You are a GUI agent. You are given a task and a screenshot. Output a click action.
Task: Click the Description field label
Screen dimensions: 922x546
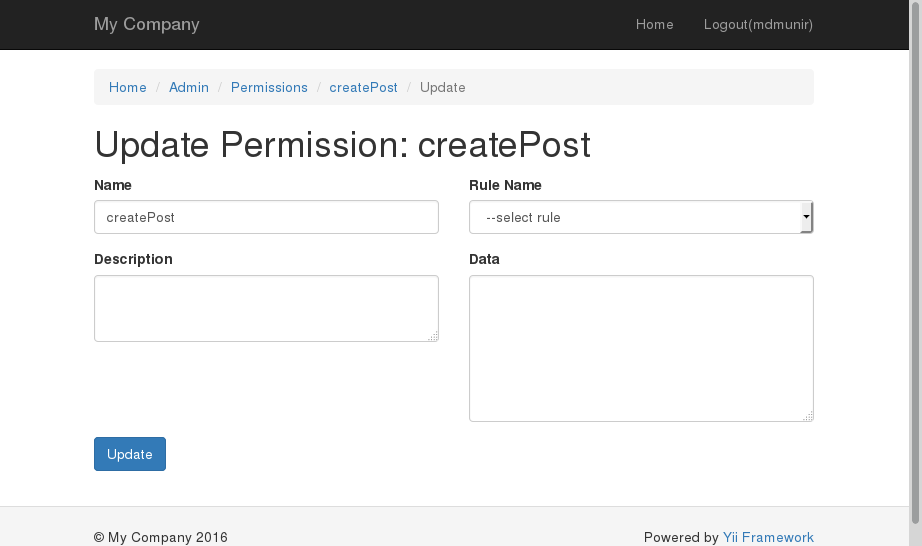tap(133, 259)
